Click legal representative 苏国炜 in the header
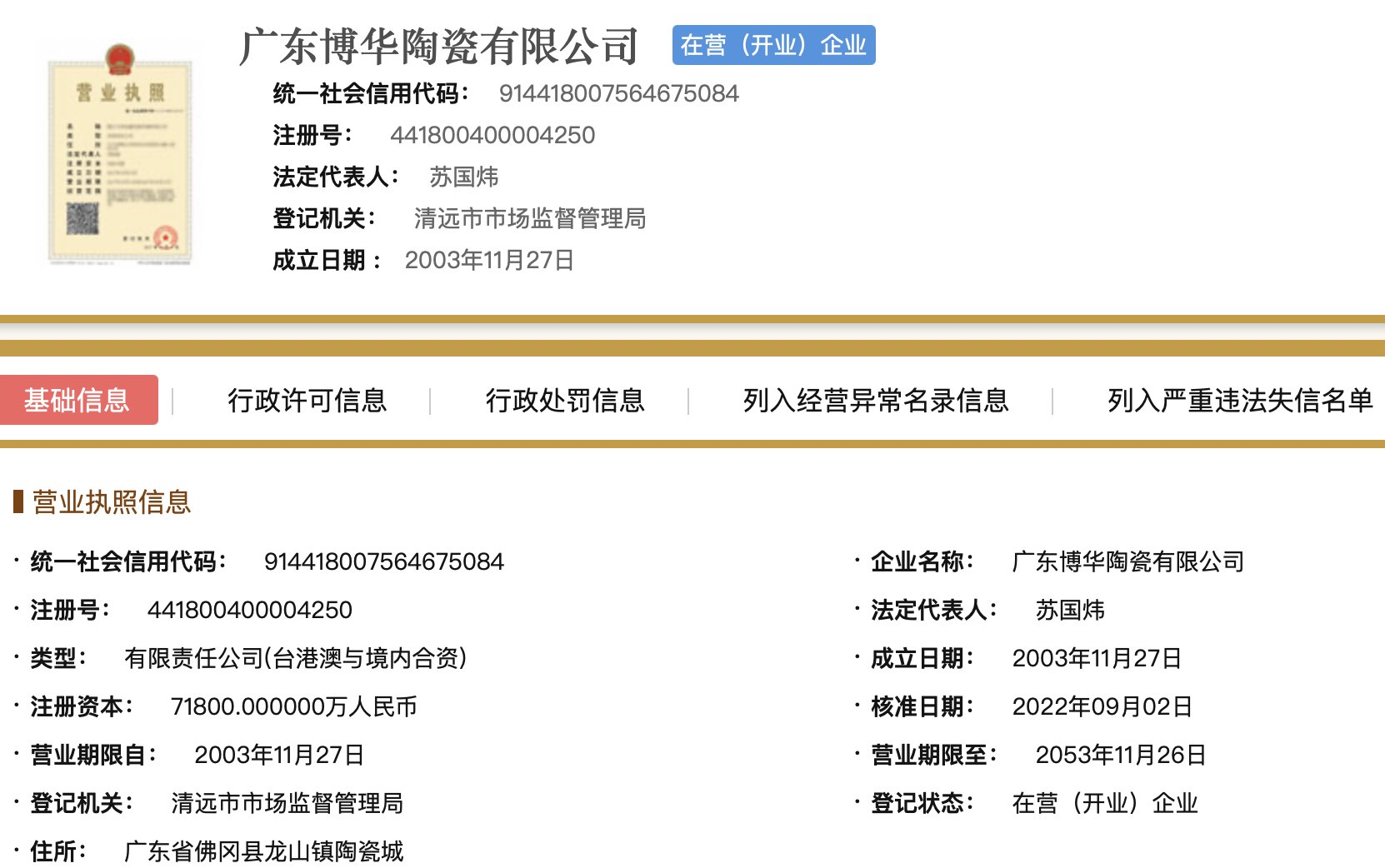The width and height of the screenshot is (1385, 868). point(463,177)
